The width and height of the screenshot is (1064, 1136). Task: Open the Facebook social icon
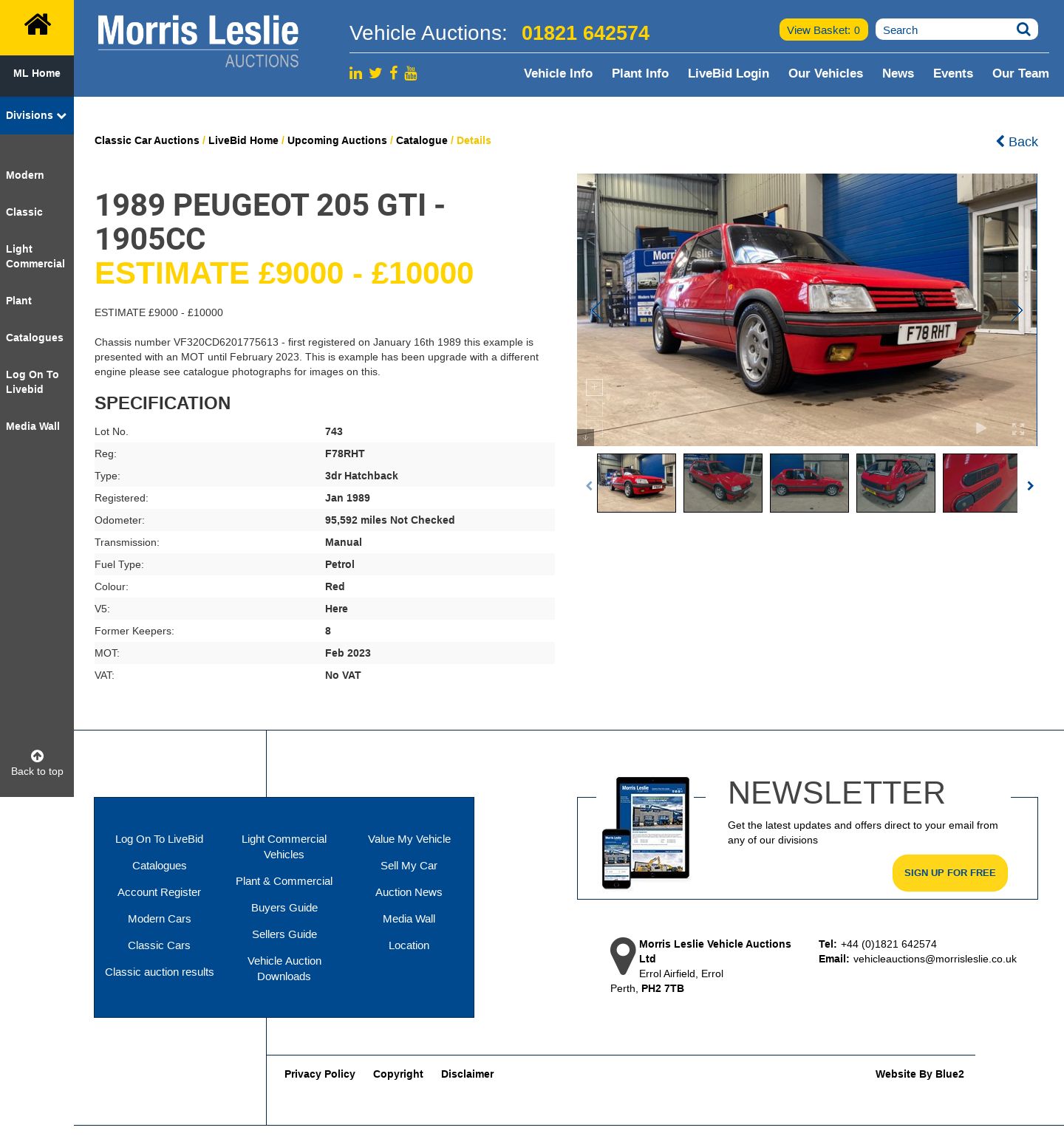pyautogui.click(x=394, y=72)
